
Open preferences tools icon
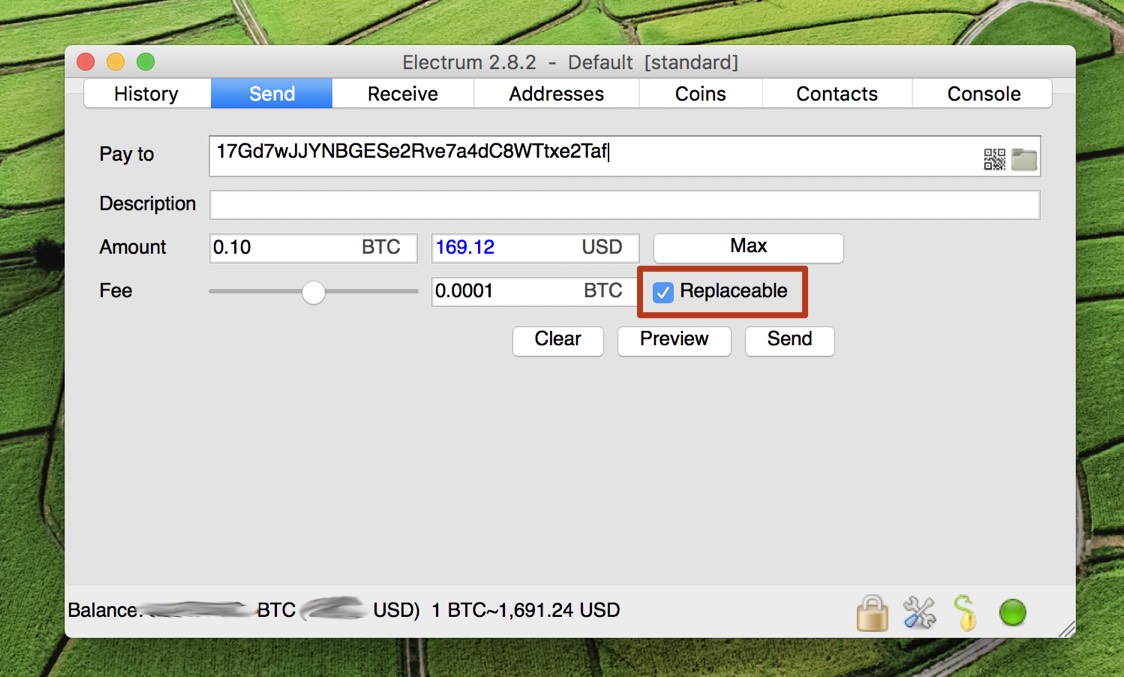pos(919,613)
